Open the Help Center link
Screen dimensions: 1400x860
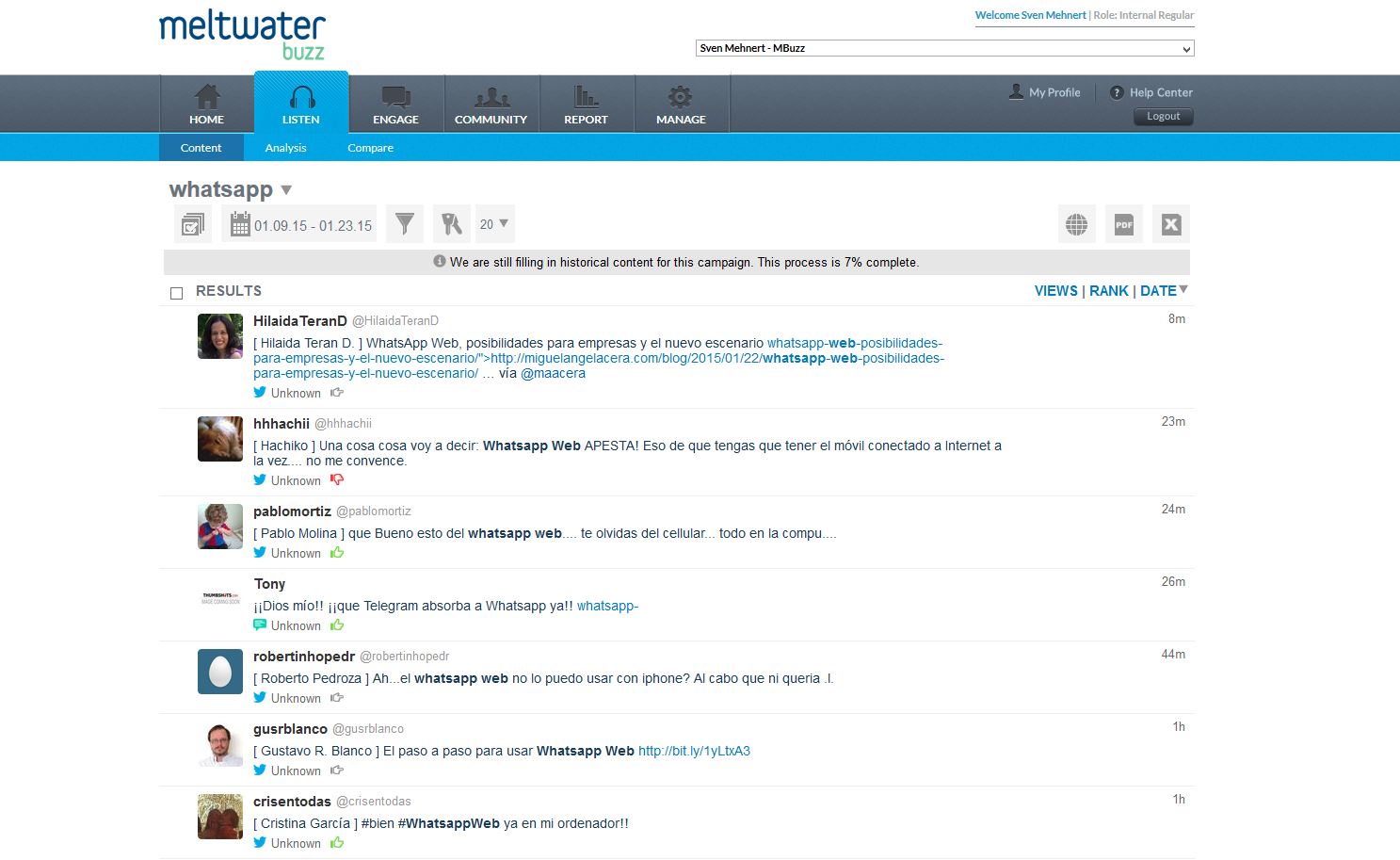(x=1160, y=92)
